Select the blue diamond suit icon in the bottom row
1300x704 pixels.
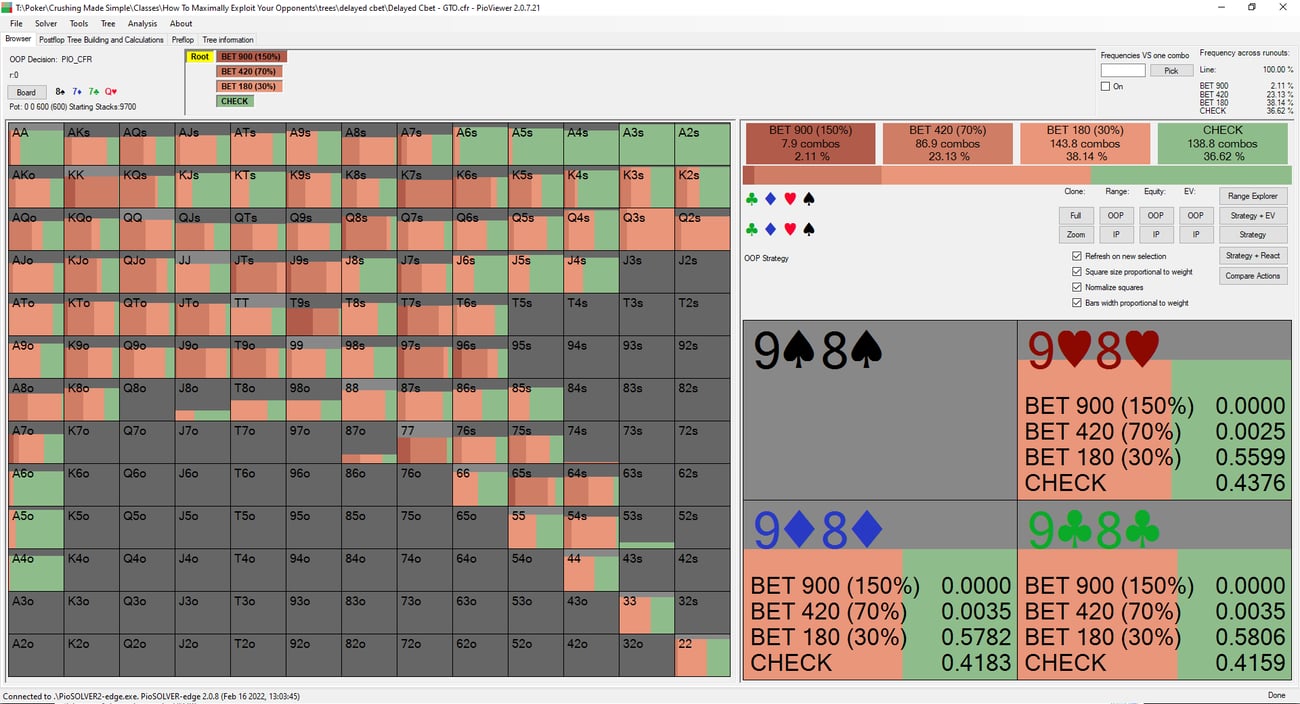tap(771, 229)
